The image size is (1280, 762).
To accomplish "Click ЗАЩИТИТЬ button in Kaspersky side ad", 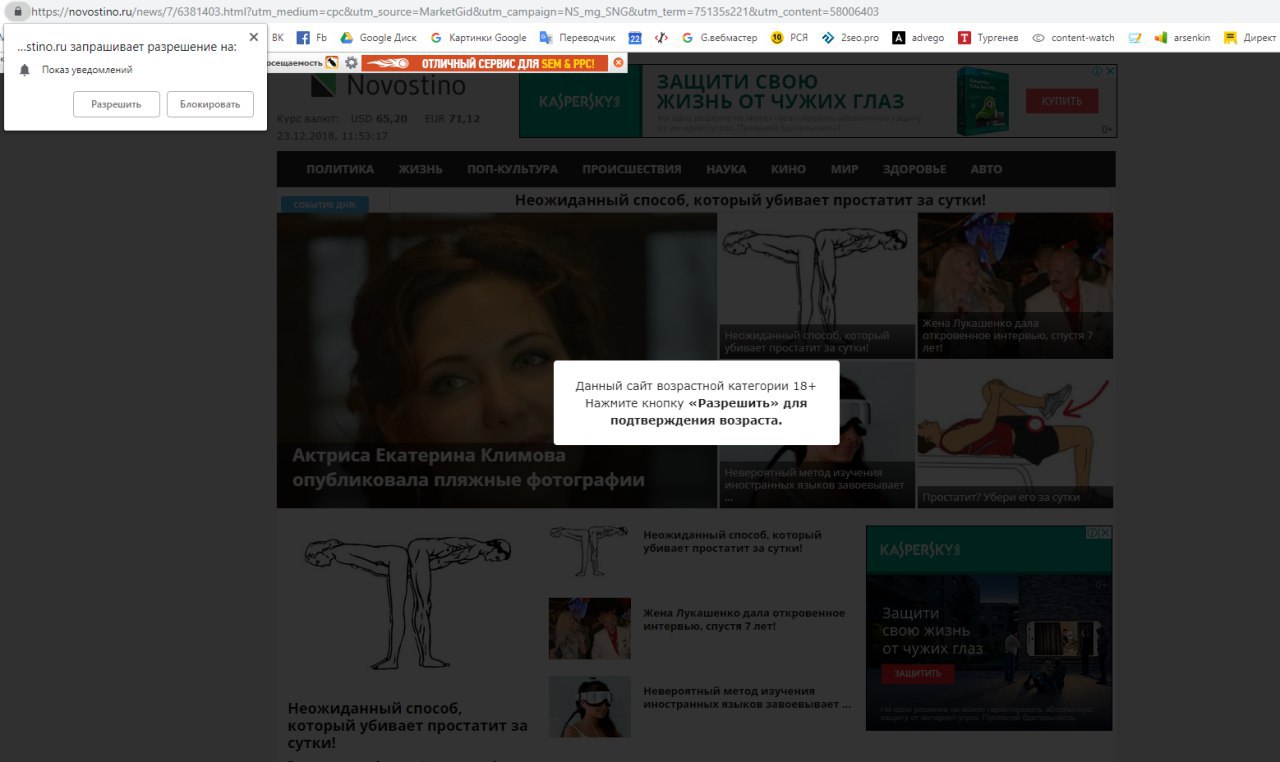I will 918,673.
